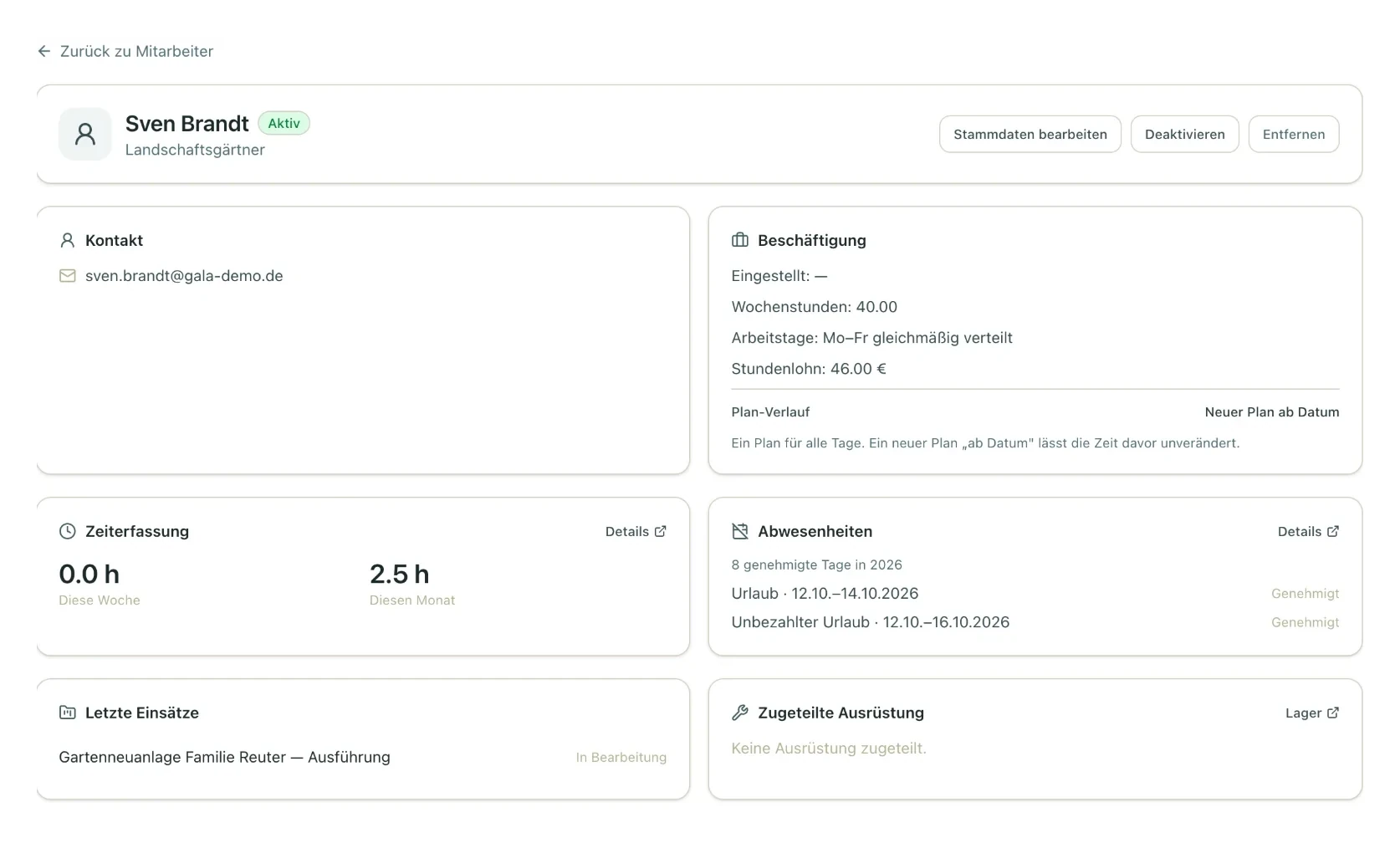Screen dimensions: 1400x843
Task: Click the 0.0 h Diese Woche value
Action: [x=89, y=574]
